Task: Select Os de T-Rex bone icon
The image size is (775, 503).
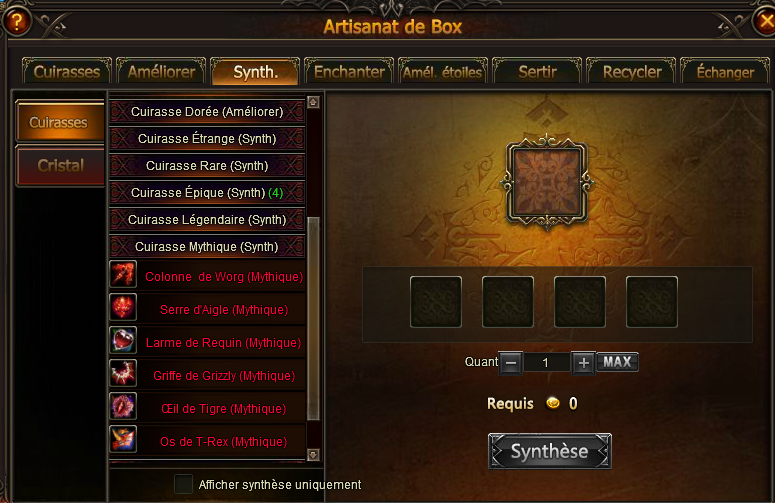Action: (x=123, y=439)
